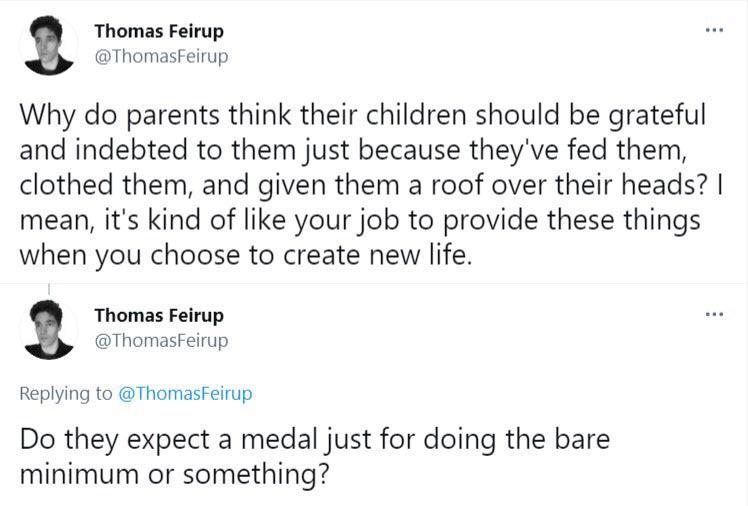Screen dimensions: 748x506
Task: Click the line starting "Why do parents think"
Action: click(x=362, y=114)
